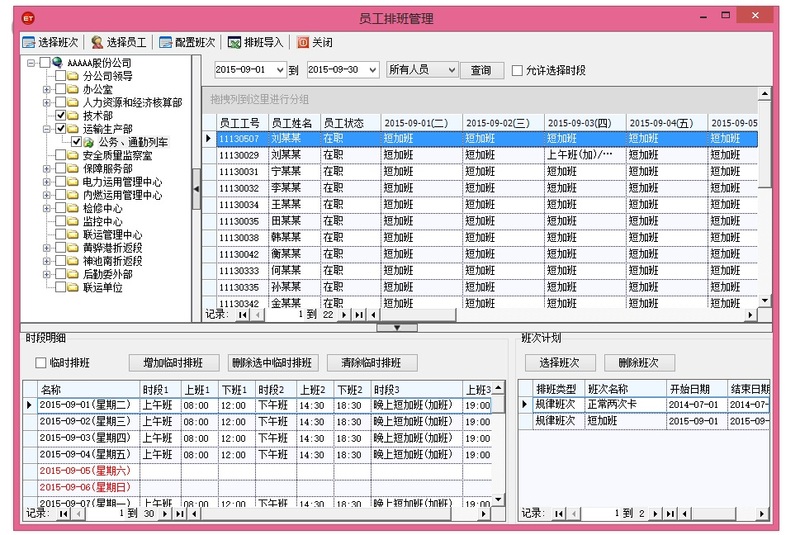This screenshot has width=800, height=535.
Task: Uncheck the 技术部 checkbox
Action: coord(60,115)
